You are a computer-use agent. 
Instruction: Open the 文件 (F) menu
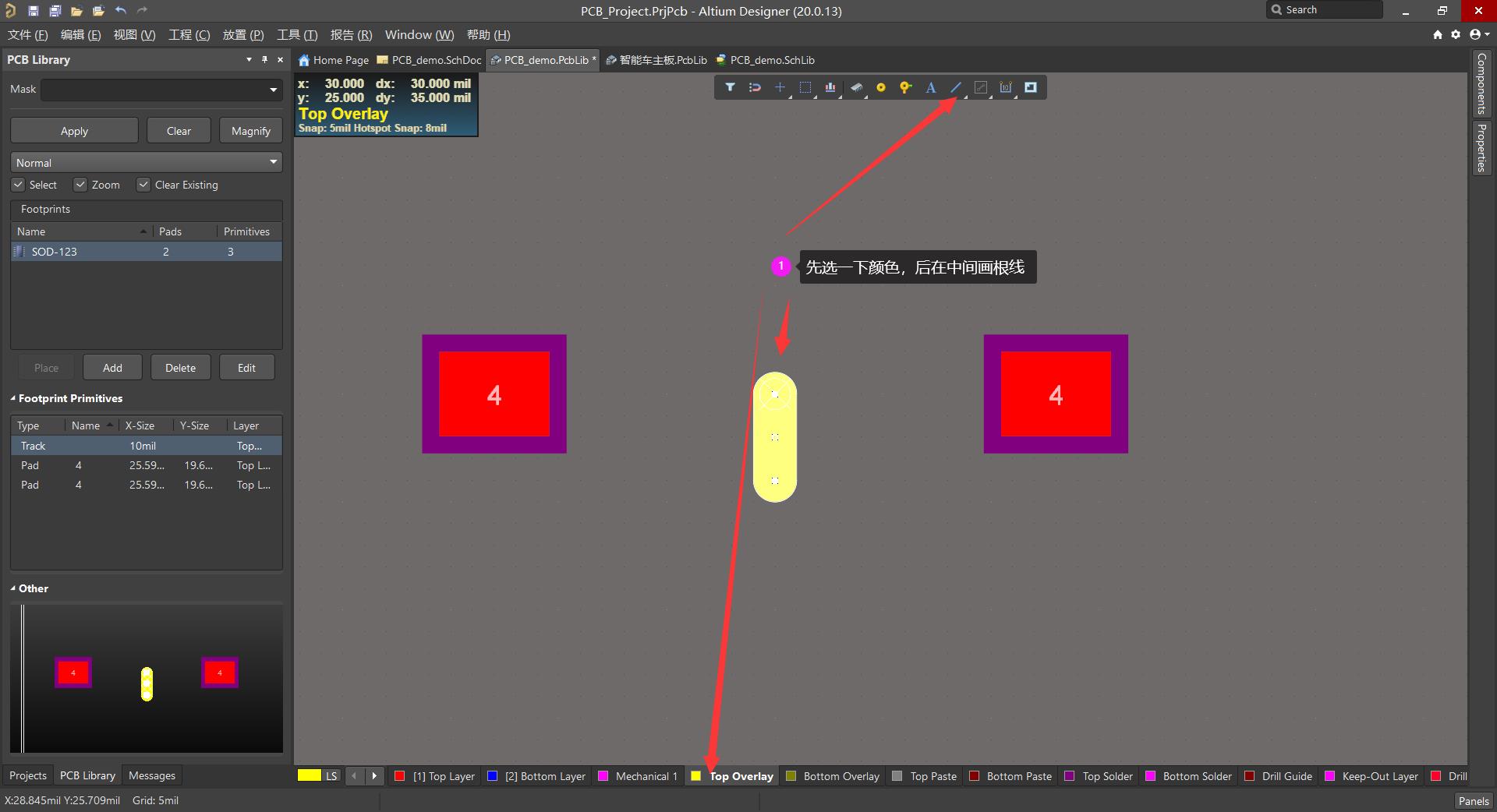(x=27, y=34)
